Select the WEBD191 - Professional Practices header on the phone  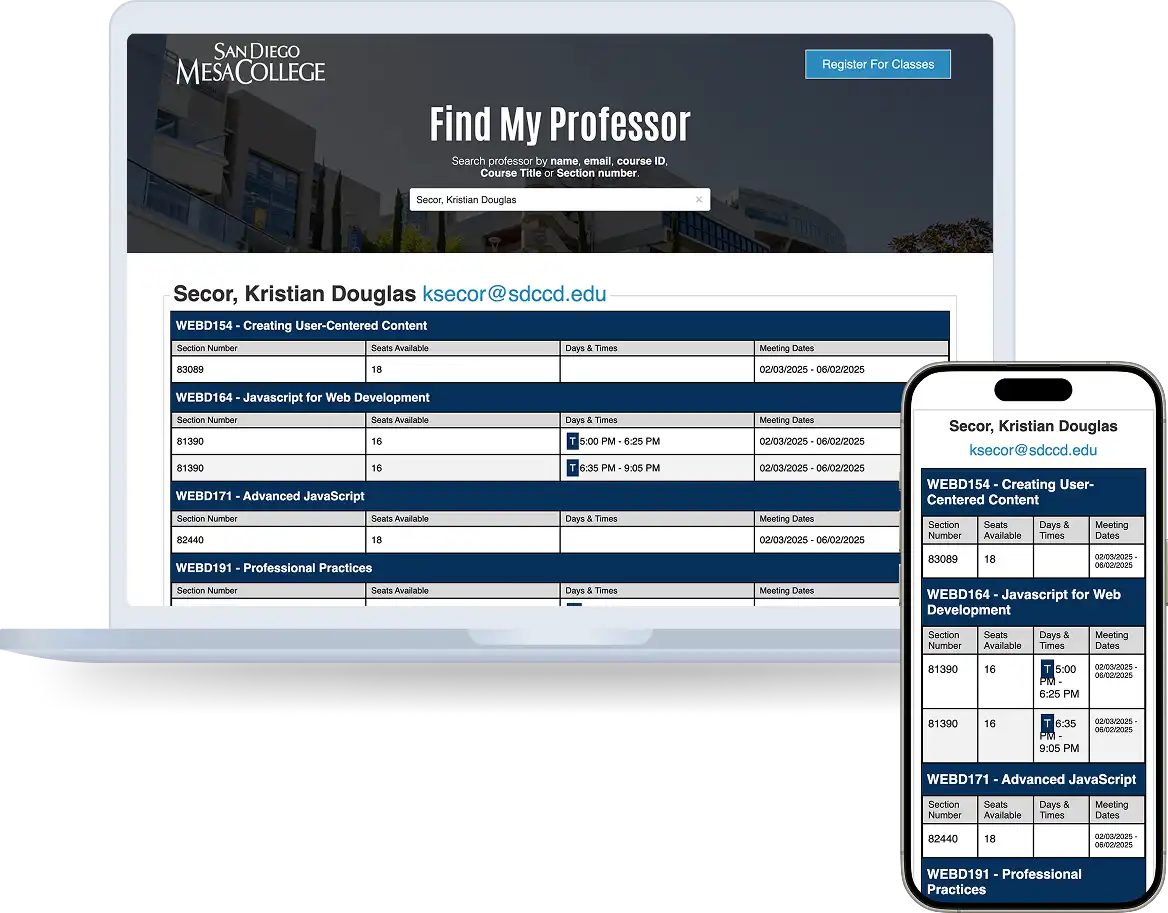pyautogui.click(x=1032, y=882)
